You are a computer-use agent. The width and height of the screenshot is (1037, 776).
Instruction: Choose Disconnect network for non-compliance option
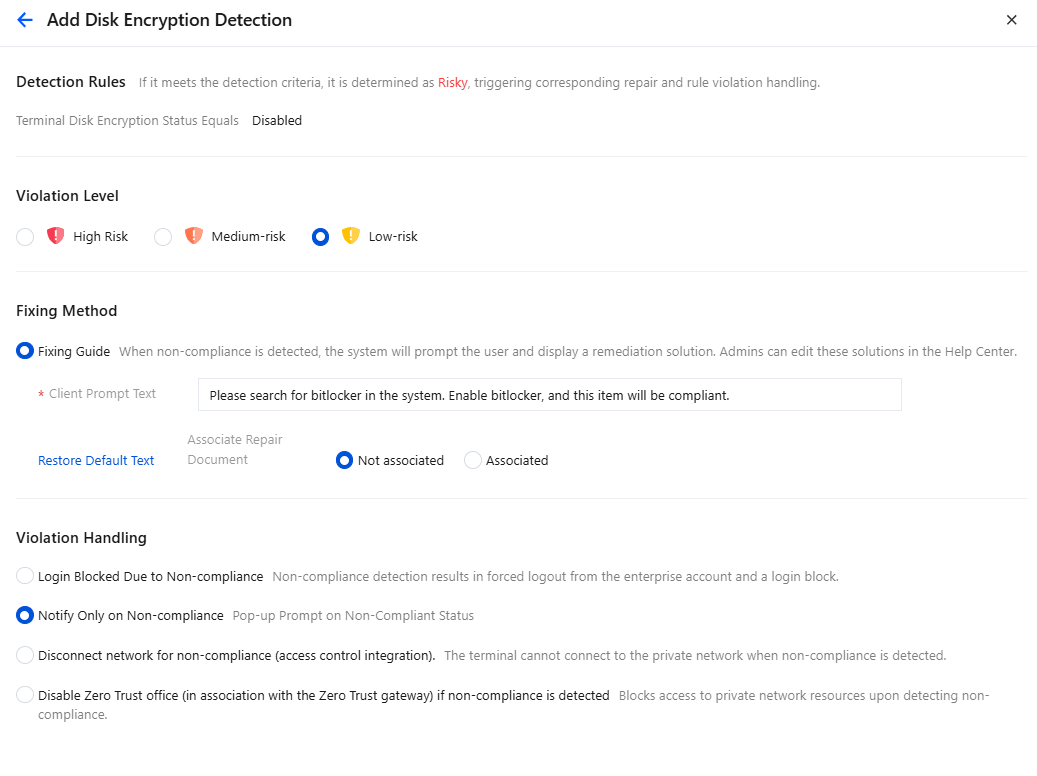pyautogui.click(x=25, y=655)
